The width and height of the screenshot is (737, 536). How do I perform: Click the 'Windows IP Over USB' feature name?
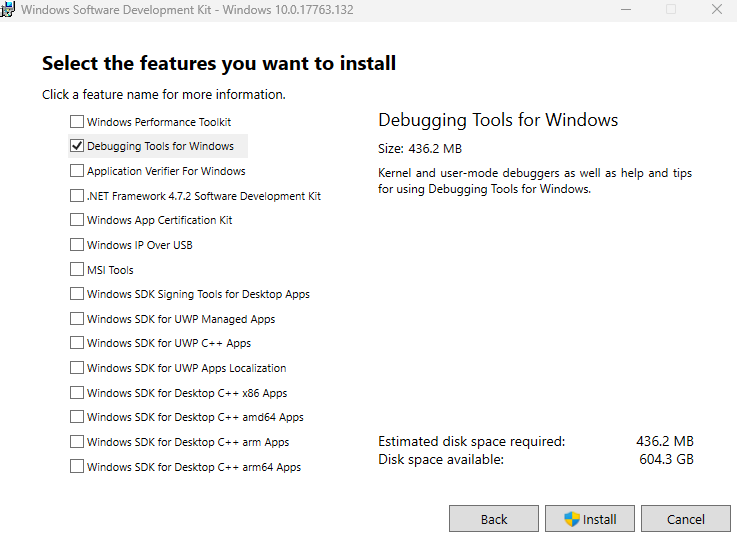pos(140,245)
